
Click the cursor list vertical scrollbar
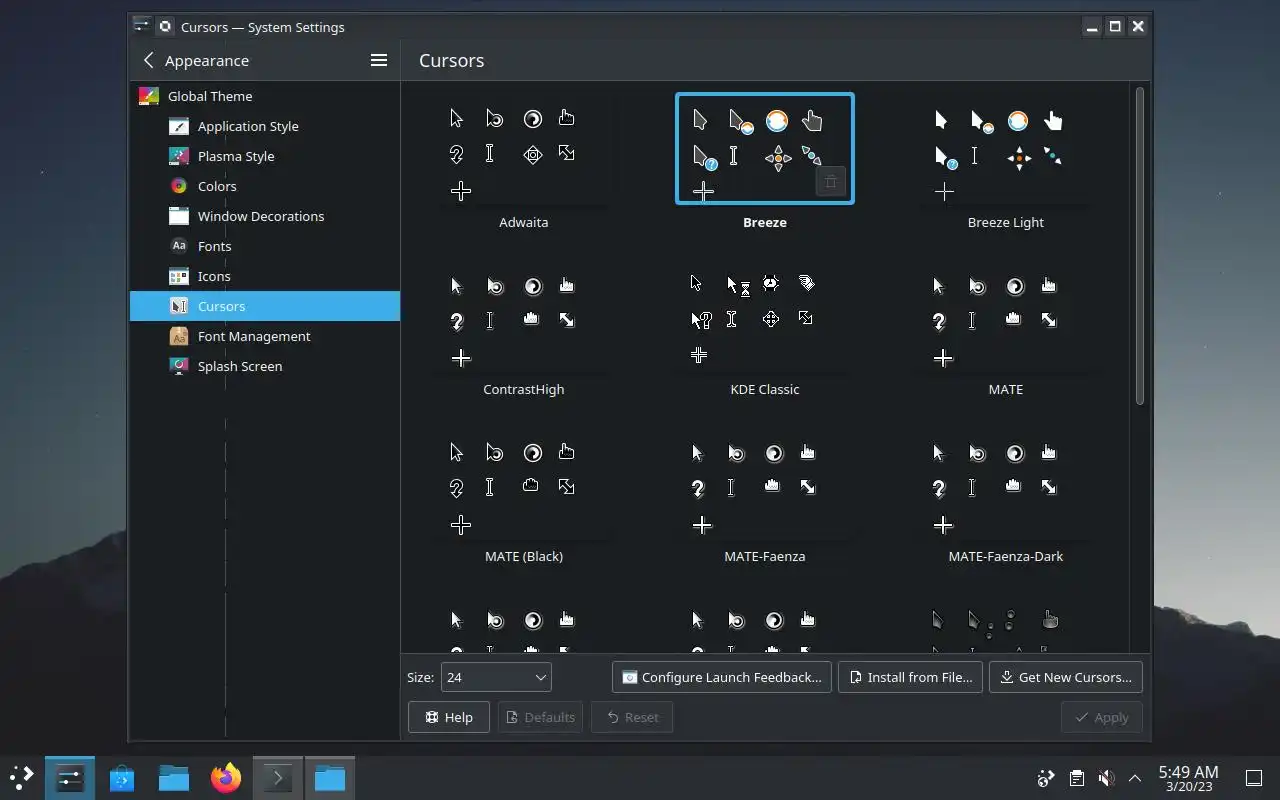[1140, 246]
